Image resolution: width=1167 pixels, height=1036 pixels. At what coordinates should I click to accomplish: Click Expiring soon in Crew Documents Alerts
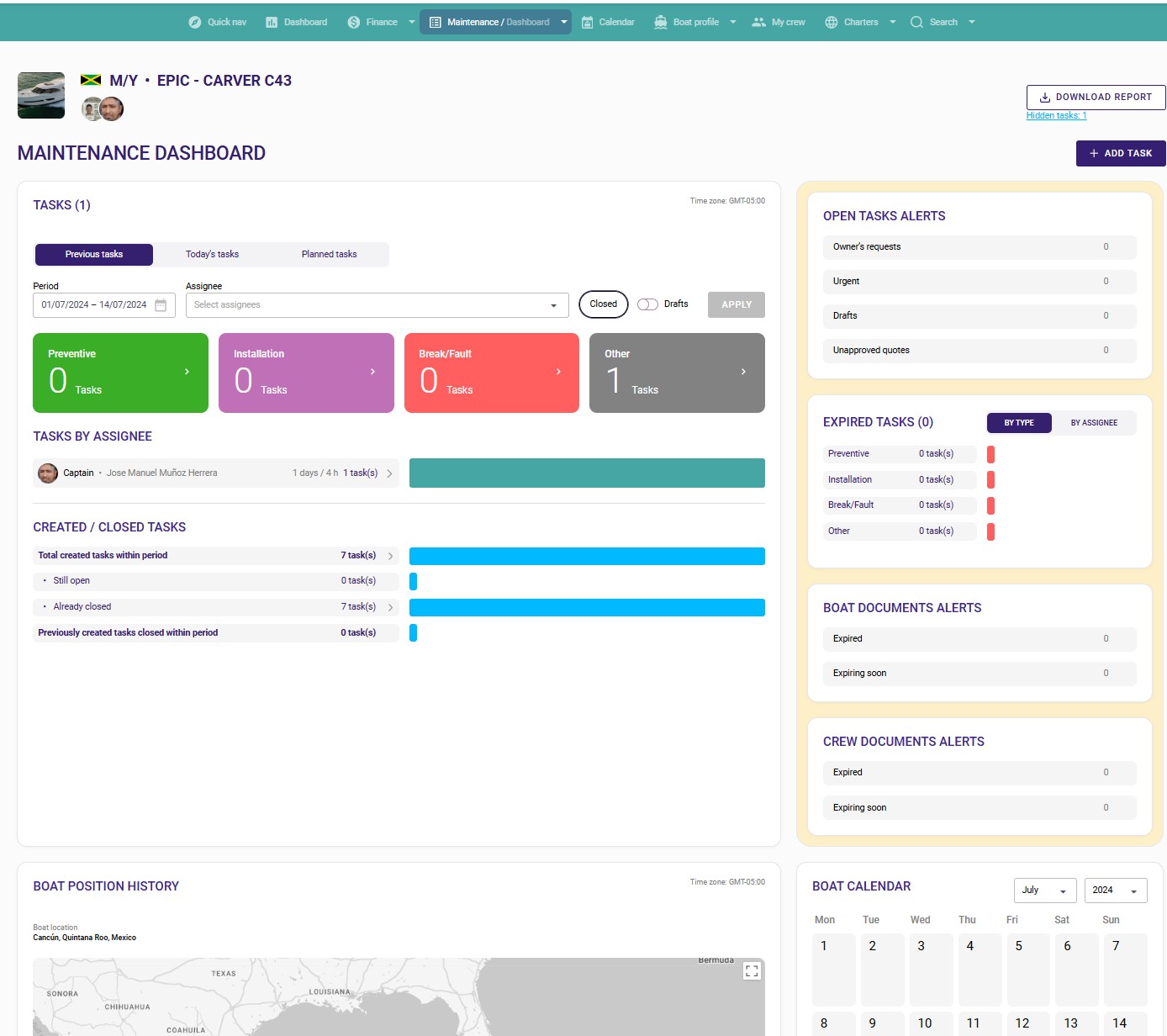click(x=980, y=808)
